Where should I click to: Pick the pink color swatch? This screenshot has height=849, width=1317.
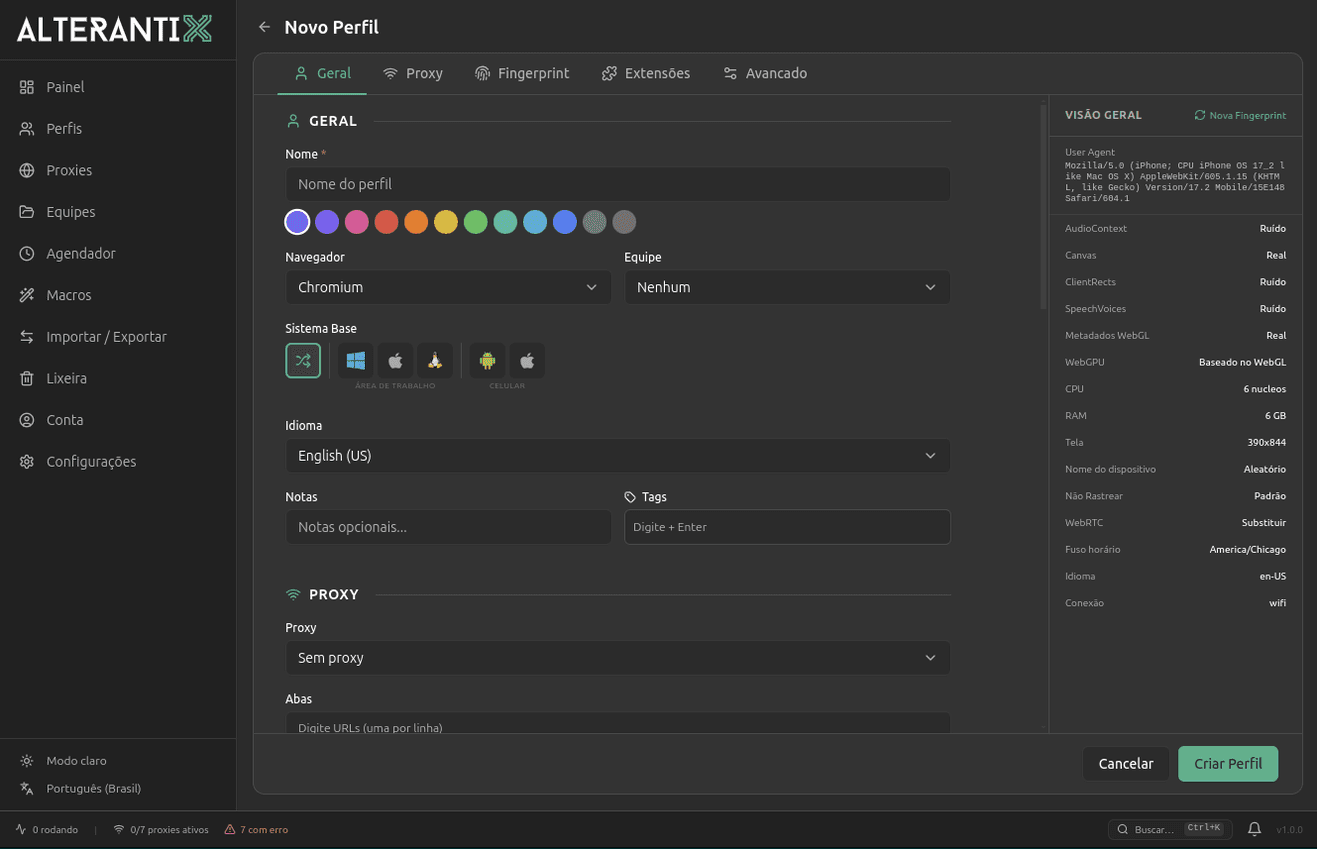click(x=357, y=222)
